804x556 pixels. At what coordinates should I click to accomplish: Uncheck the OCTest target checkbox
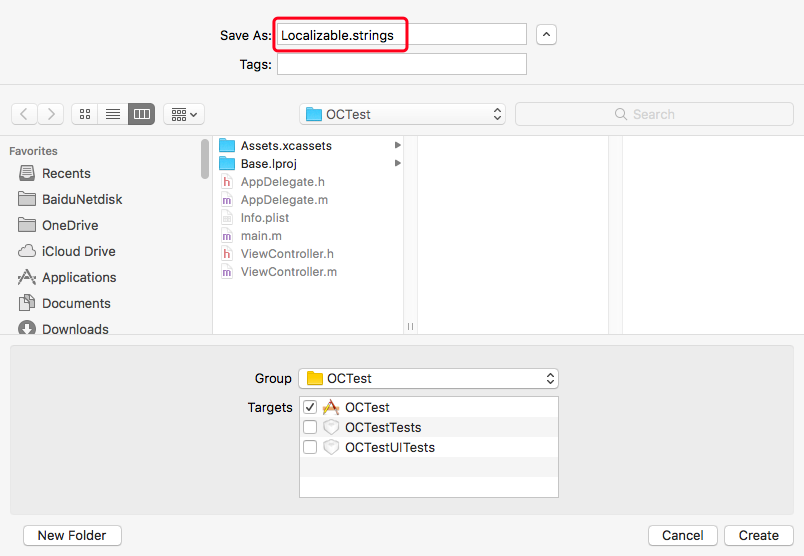click(310, 407)
